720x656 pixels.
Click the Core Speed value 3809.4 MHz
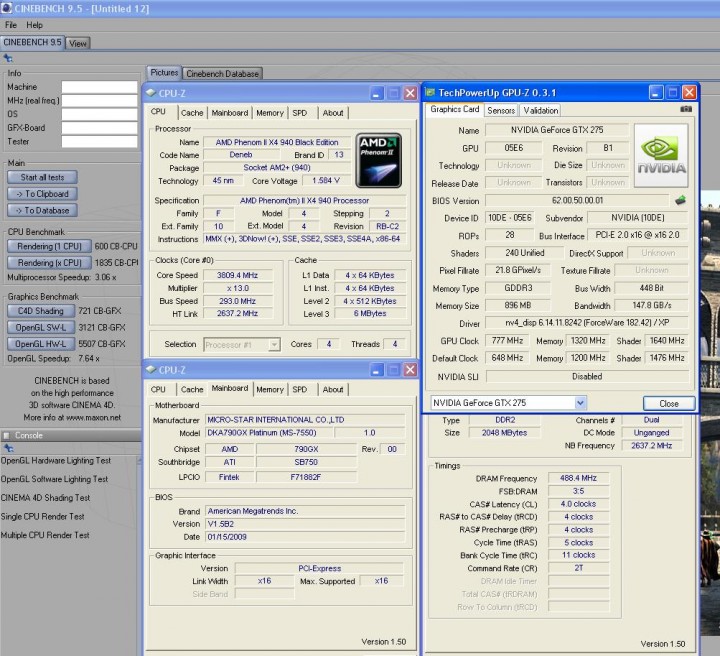237,275
